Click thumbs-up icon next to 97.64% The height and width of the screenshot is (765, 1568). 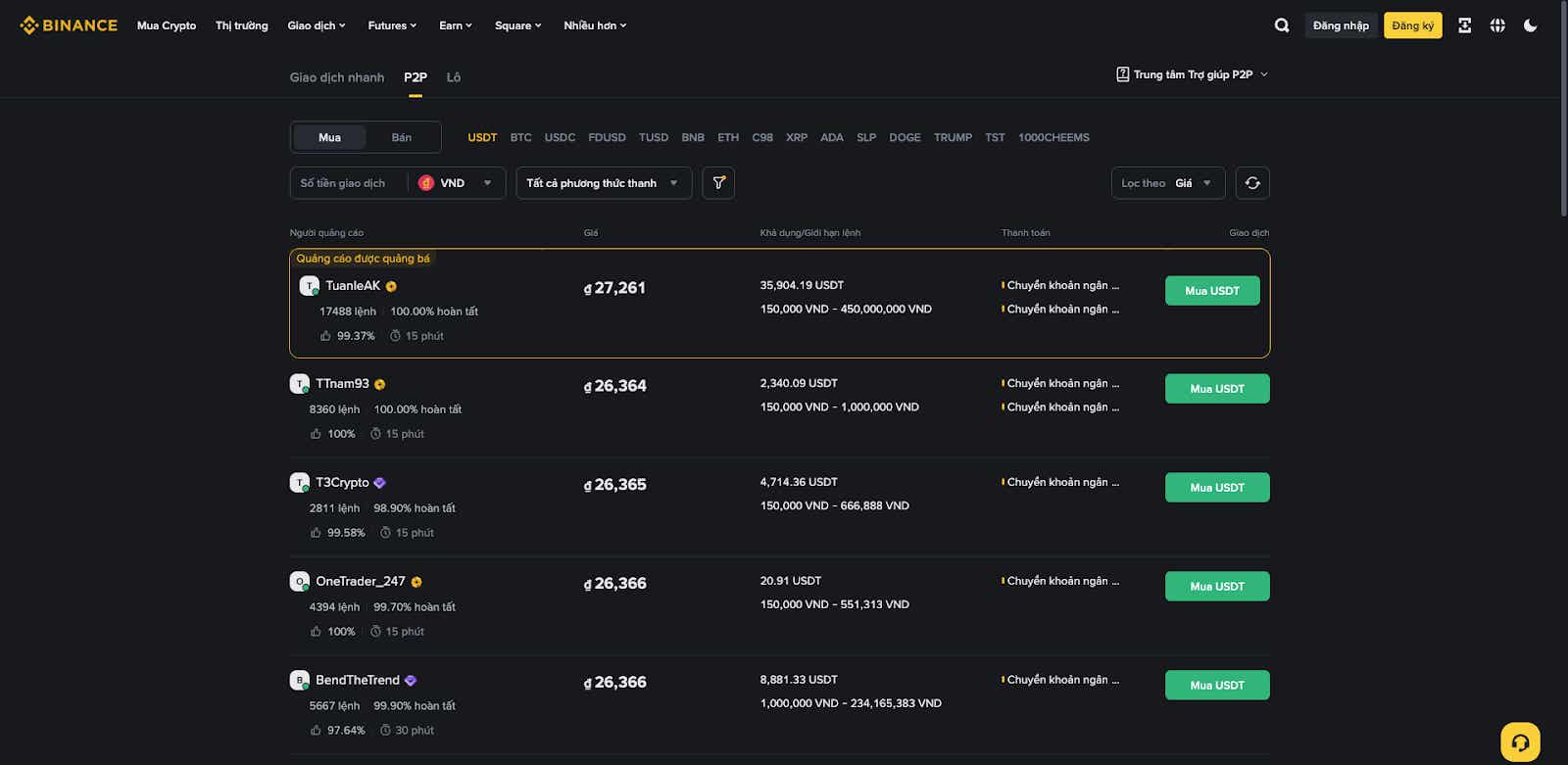pos(316,731)
